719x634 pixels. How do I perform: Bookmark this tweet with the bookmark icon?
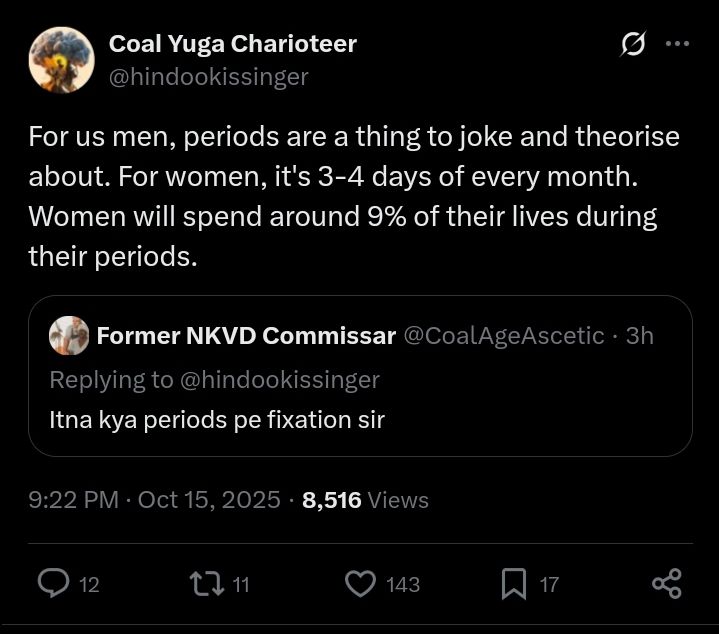click(x=513, y=584)
